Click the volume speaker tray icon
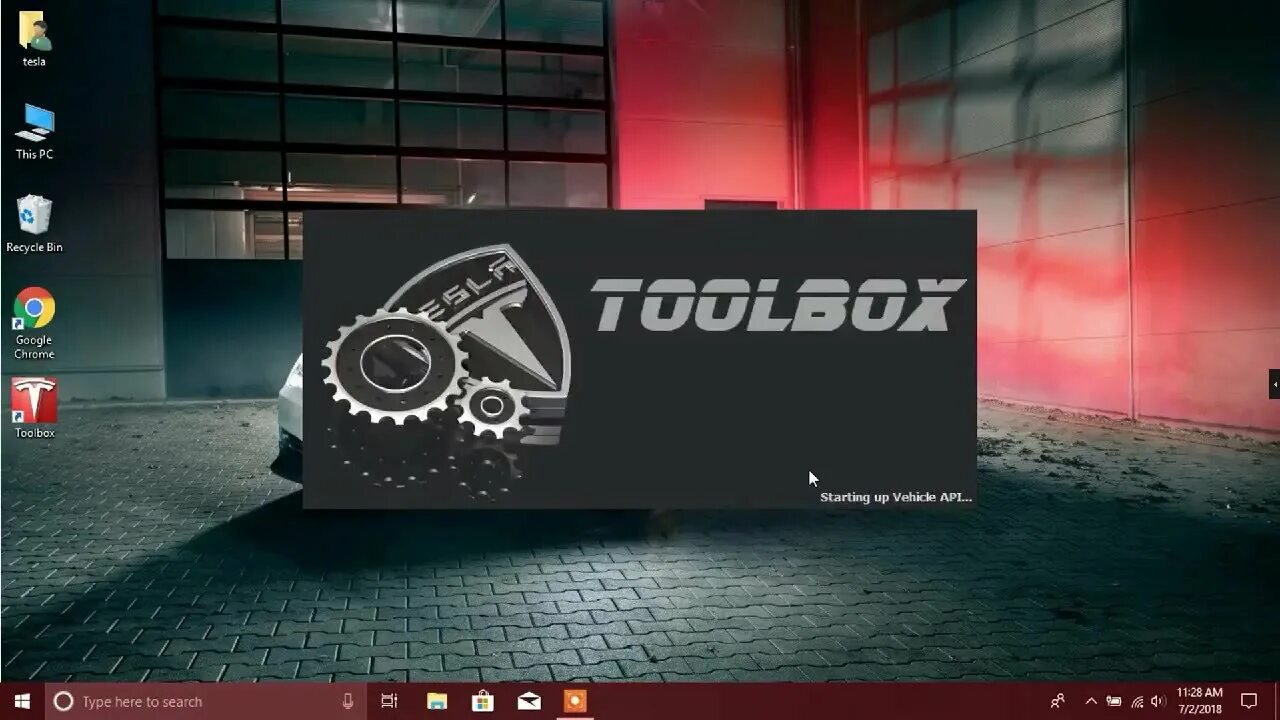This screenshot has width=1280, height=720. (x=1158, y=701)
